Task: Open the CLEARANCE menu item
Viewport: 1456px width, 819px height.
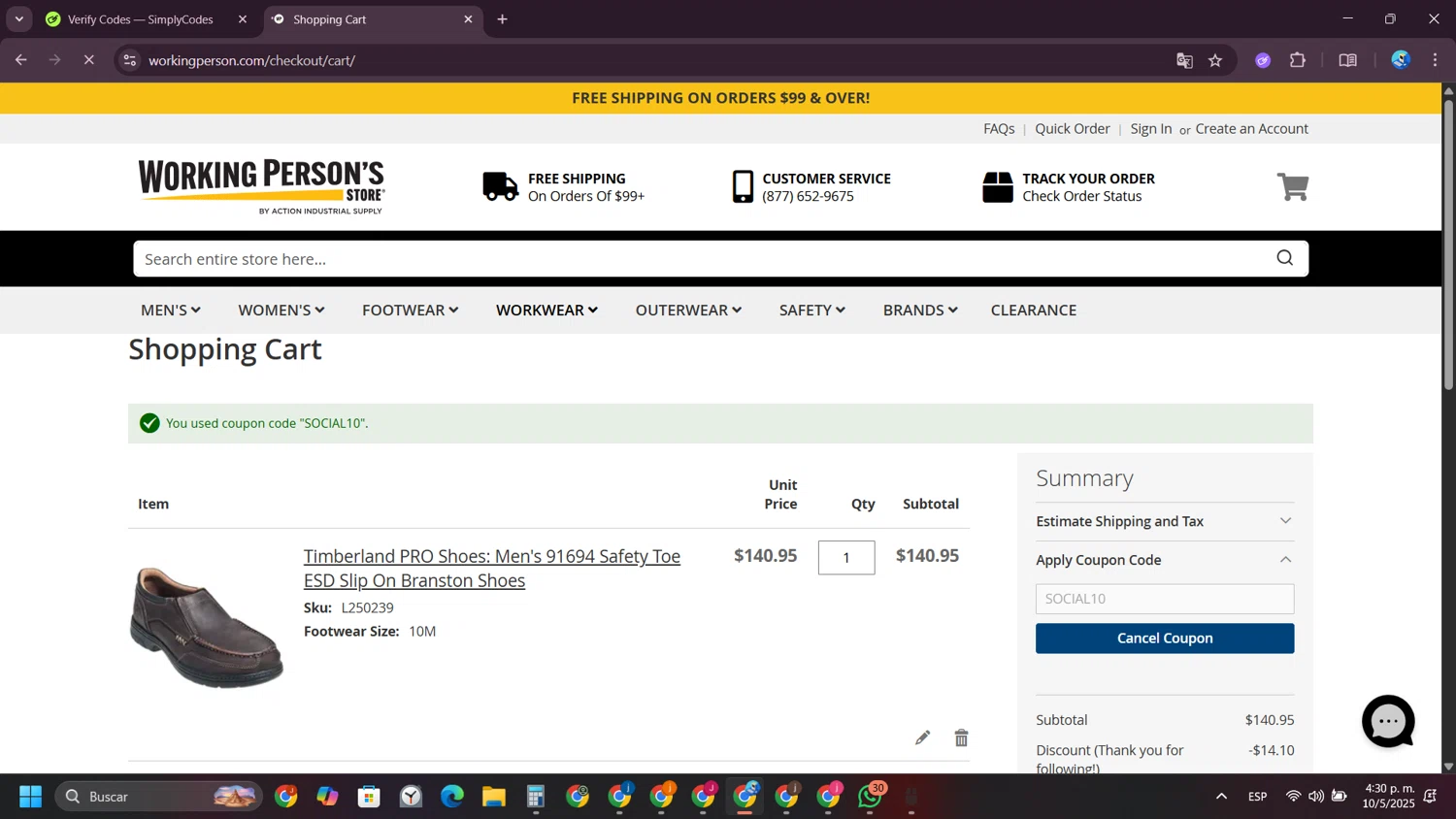Action: coord(1034,311)
